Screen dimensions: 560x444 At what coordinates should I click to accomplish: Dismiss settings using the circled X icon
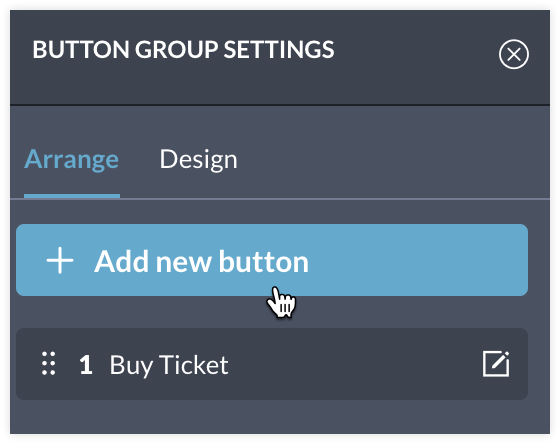click(514, 54)
